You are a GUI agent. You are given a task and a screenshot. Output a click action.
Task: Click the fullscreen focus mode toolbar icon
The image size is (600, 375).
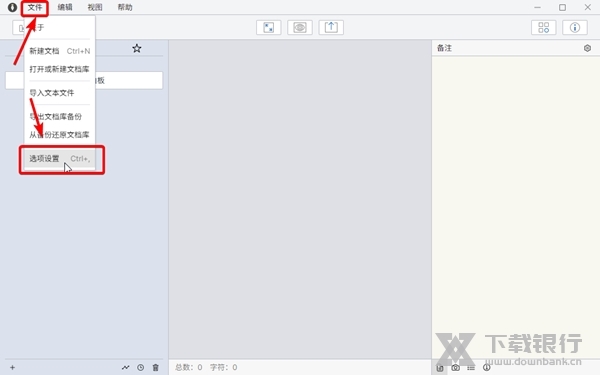tap(269, 28)
